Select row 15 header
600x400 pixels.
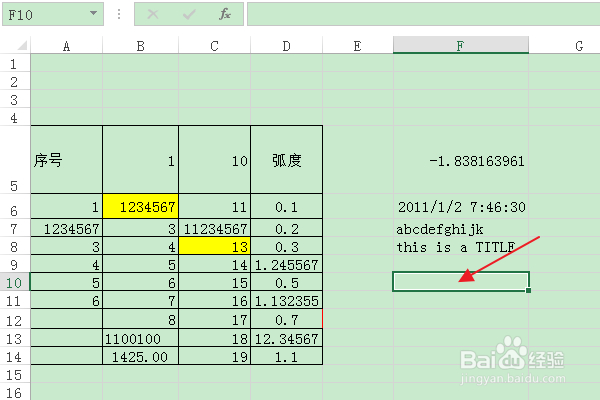tap(15, 374)
